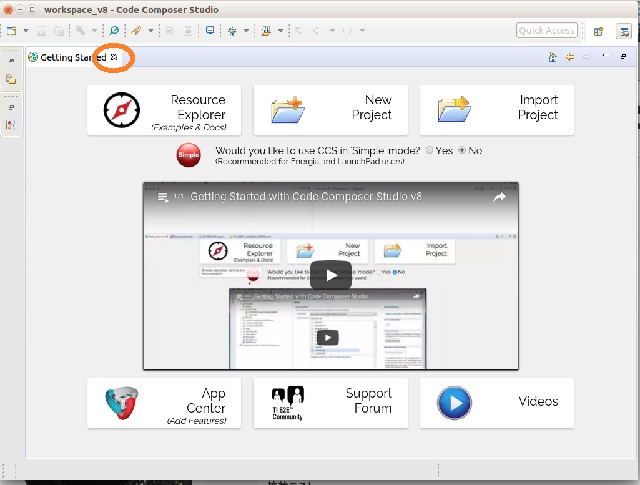This screenshot has height=485, width=640.
Task: Click the folder-arrow icon on Import Project
Action: [454, 109]
